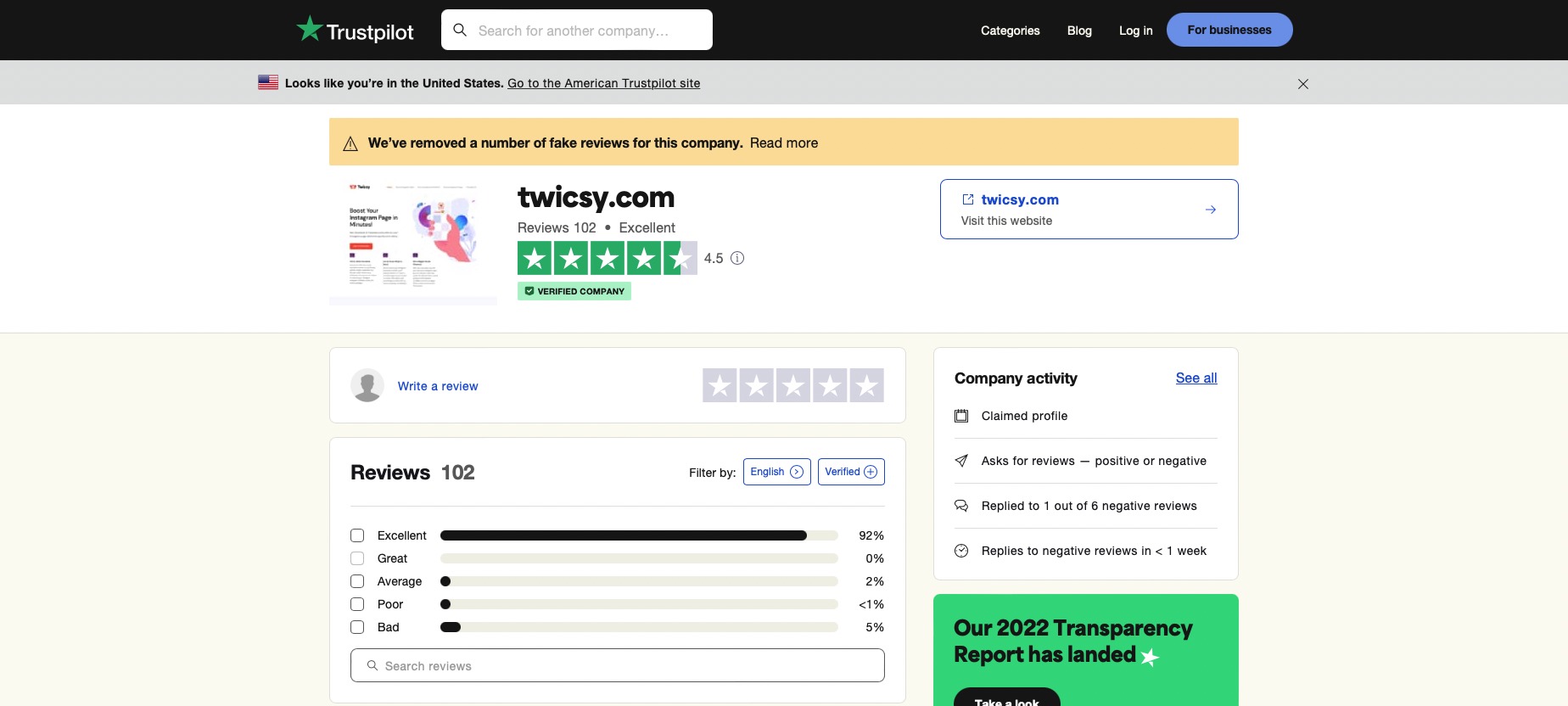Click the magnifier icon in company search
The width and height of the screenshot is (1568, 706).
click(460, 30)
